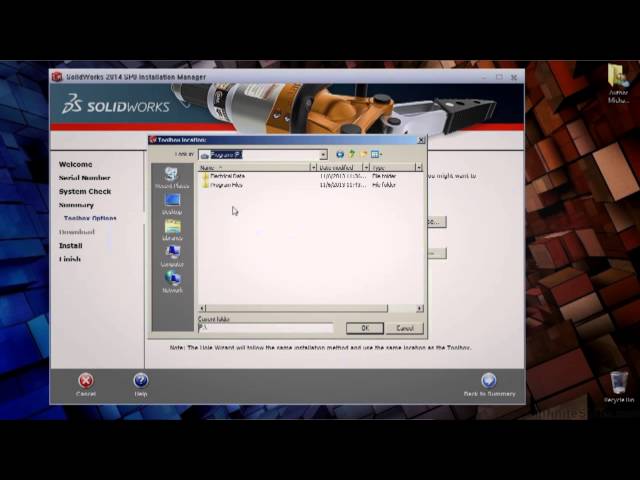The height and width of the screenshot is (480, 640).
Task: Open Date modified column dropdown
Action: pyautogui.click(x=366, y=167)
